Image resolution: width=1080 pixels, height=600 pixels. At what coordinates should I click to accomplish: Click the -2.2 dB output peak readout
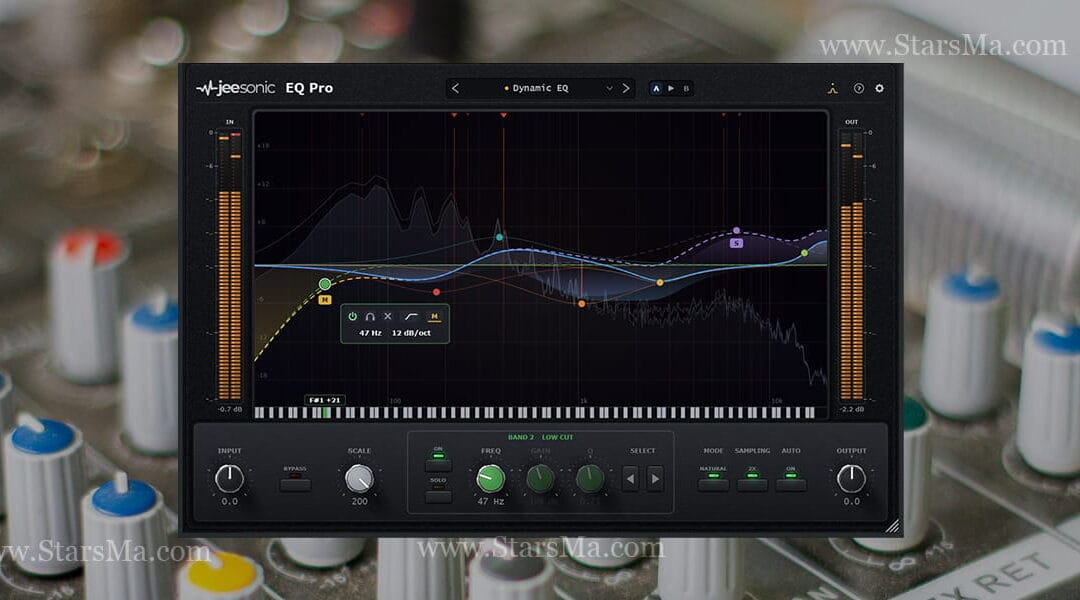click(852, 409)
